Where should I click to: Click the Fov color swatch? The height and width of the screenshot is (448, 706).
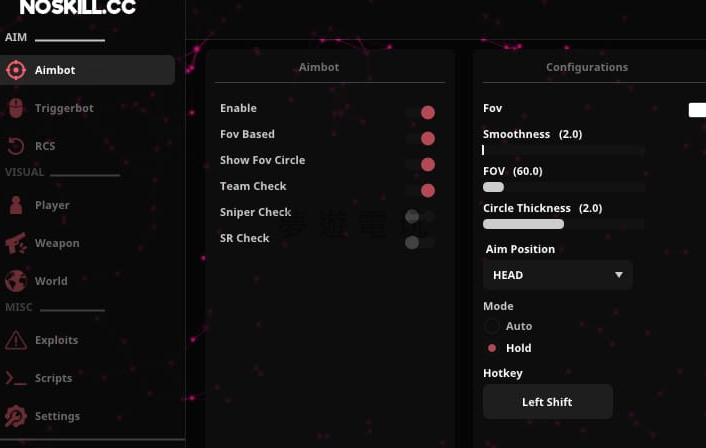(x=697, y=110)
